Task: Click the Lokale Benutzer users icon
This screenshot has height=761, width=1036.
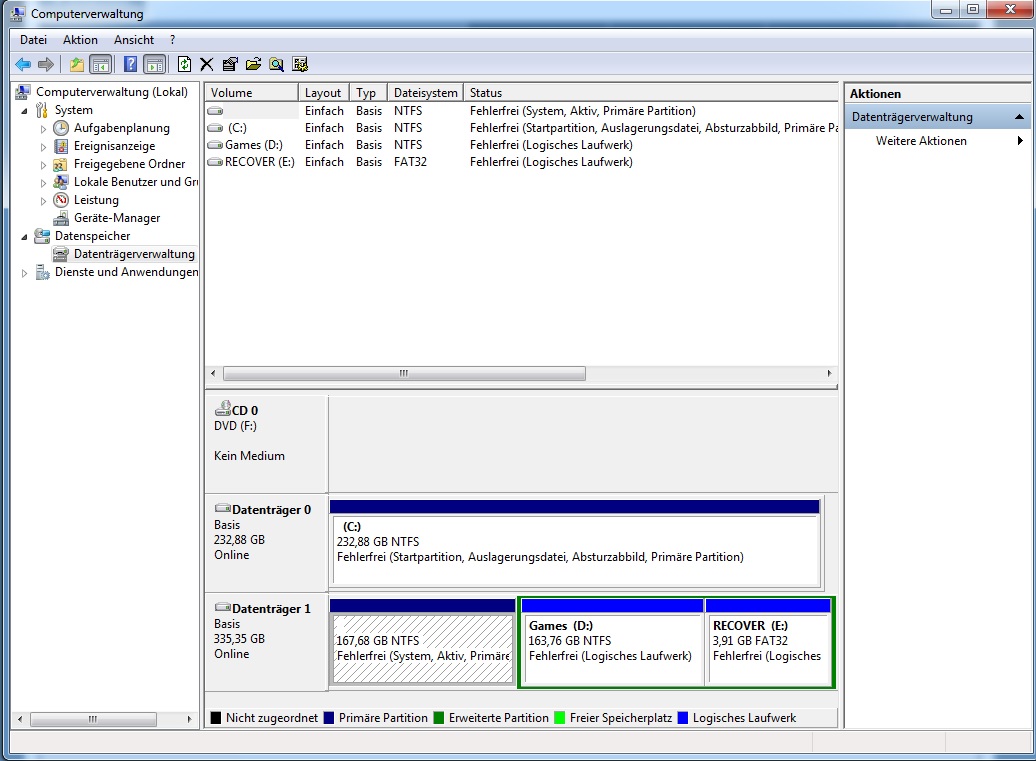Action: pos(61,182)
